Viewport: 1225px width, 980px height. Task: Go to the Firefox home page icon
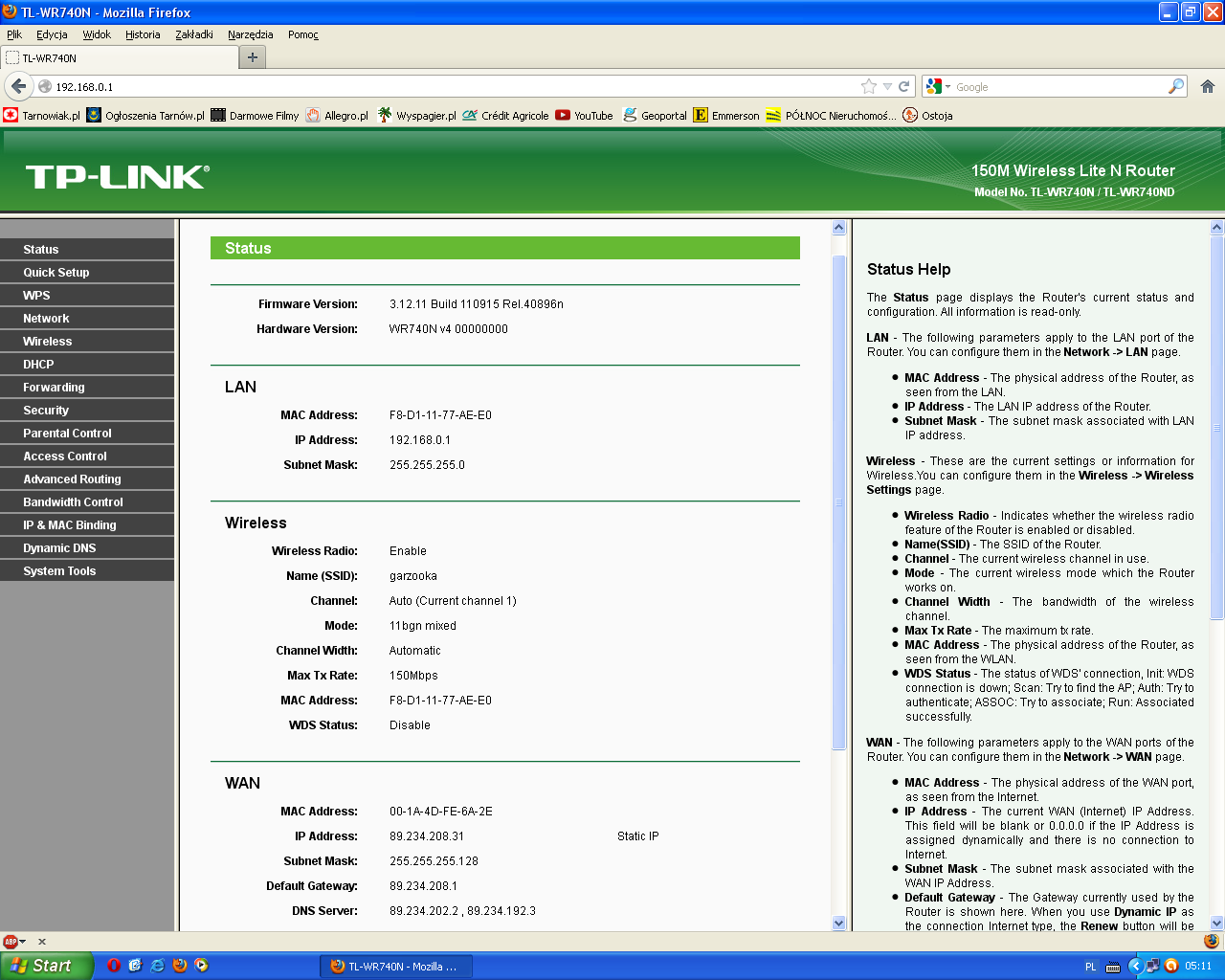(x=1207, y=86)
